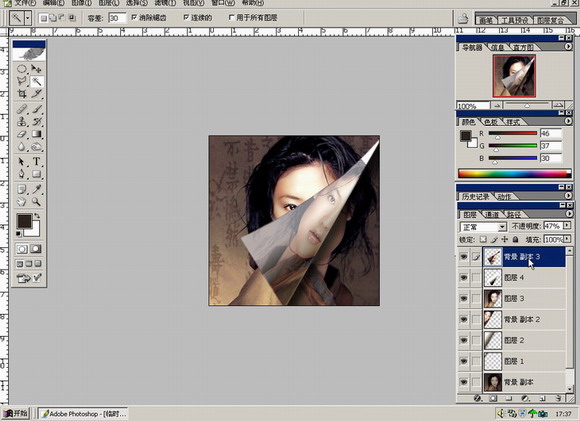Screen dimensions: 580x421
Task: Select the Eraser tool
Action: point(22,134)
